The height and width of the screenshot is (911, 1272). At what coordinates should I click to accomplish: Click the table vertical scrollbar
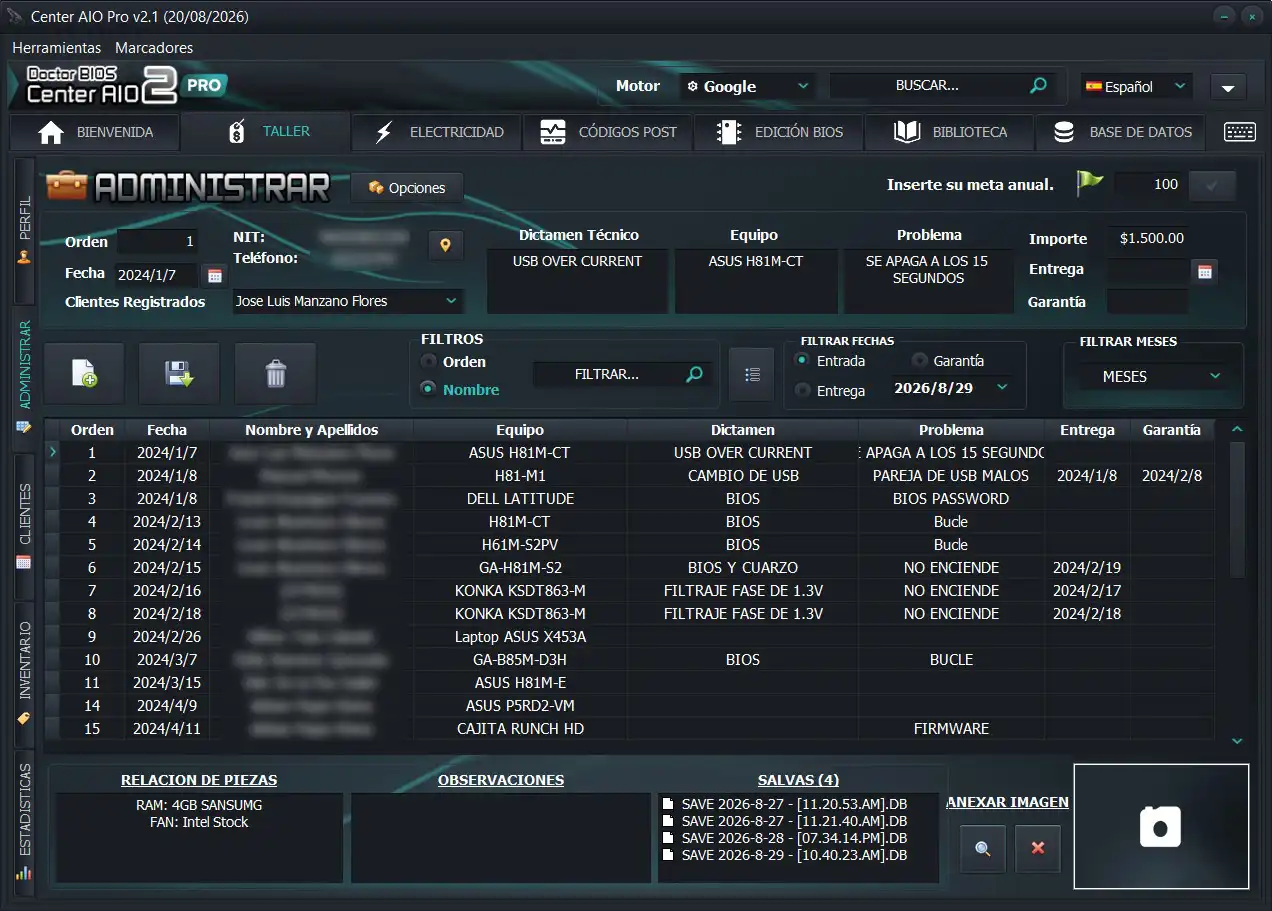tap(1237, 510)
